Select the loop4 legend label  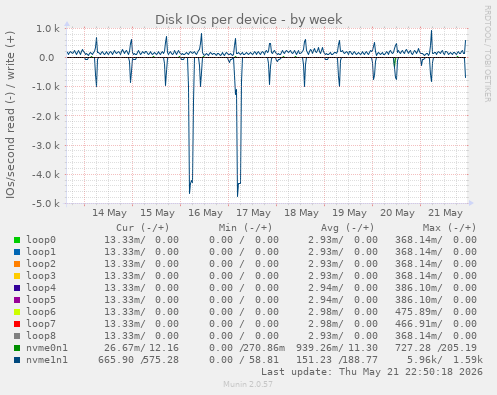(x=41, y=288)
